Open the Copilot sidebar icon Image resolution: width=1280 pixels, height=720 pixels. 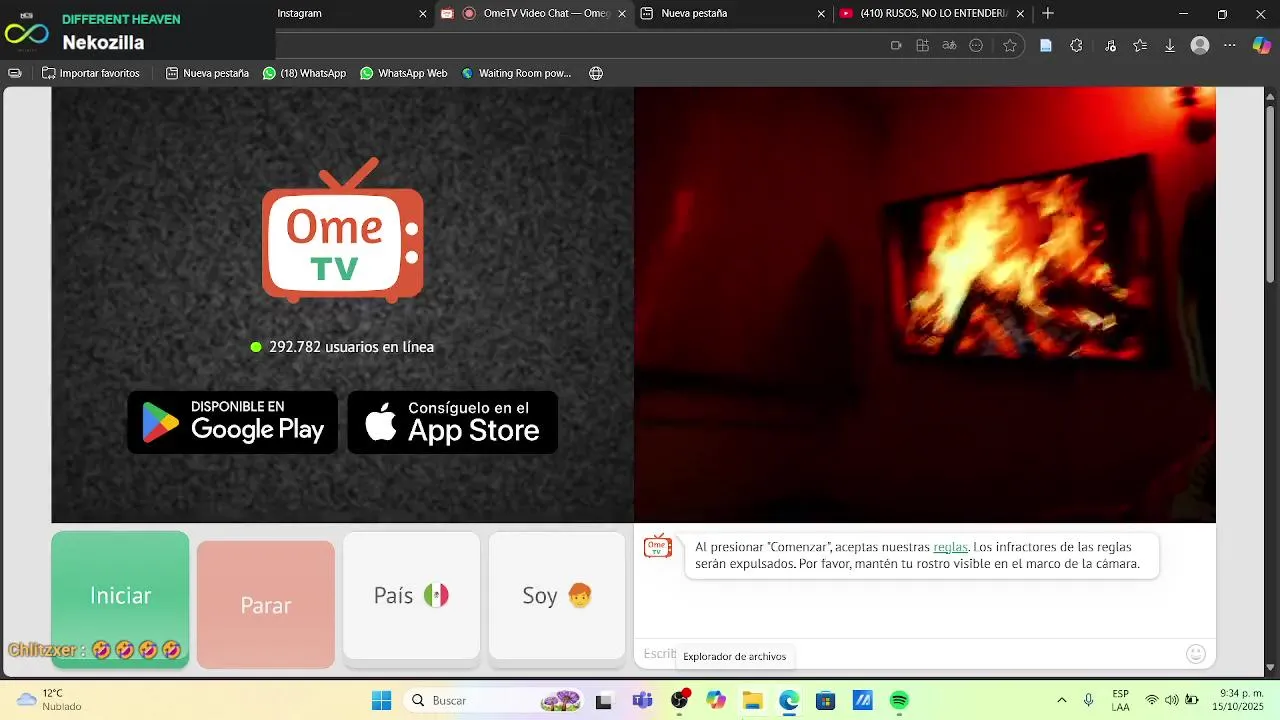click(x=1262, y=45)
